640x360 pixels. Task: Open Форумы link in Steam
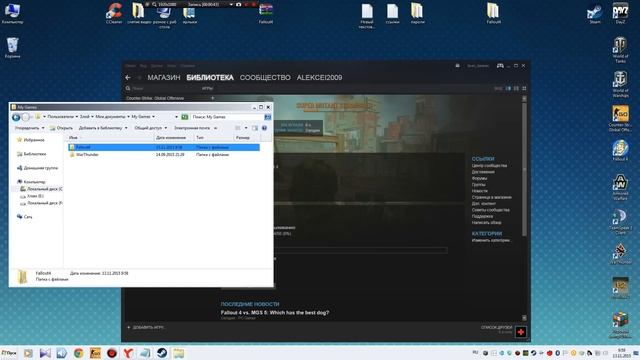pos(479,178)
